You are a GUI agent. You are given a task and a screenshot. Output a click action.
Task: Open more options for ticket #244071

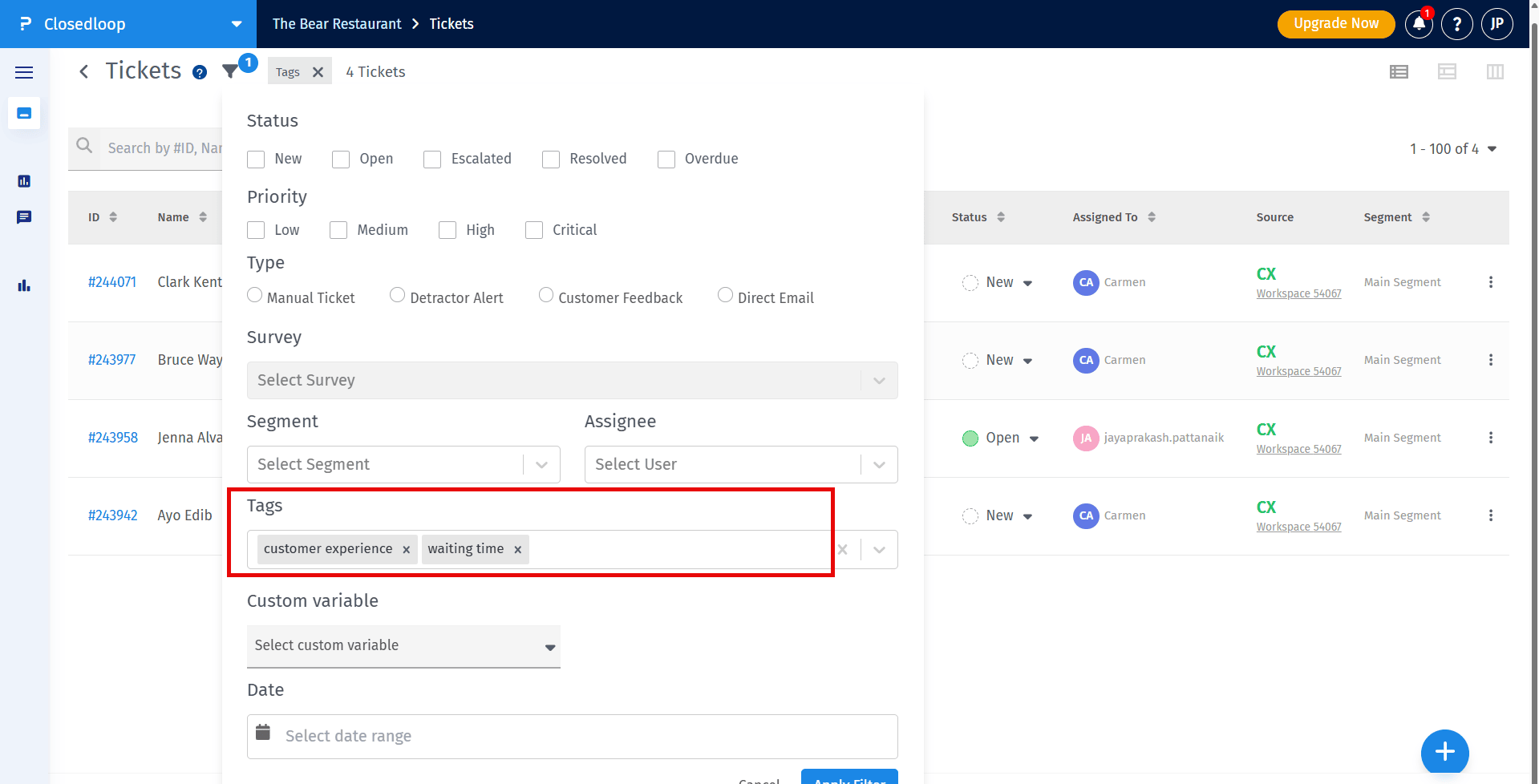pyautogui.click(x=1490, y=282)
